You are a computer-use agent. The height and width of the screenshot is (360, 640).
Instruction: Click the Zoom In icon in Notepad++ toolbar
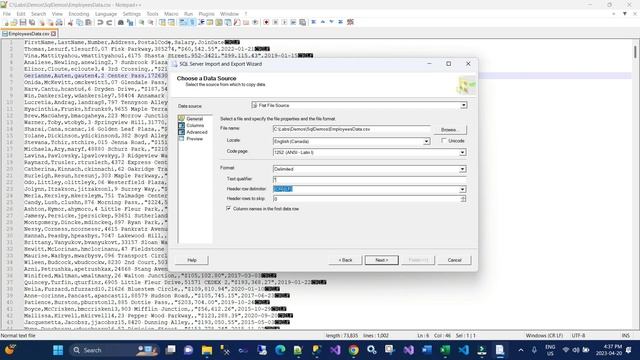pyautogui.click(x=141, y=22)
